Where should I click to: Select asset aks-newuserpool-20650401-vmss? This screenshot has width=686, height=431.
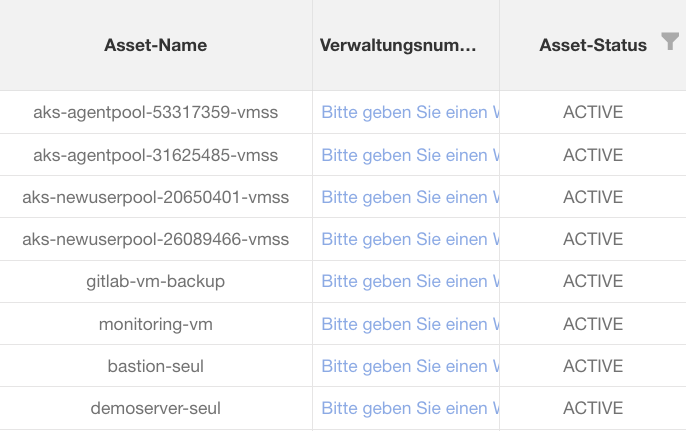(x=155, y=197)
